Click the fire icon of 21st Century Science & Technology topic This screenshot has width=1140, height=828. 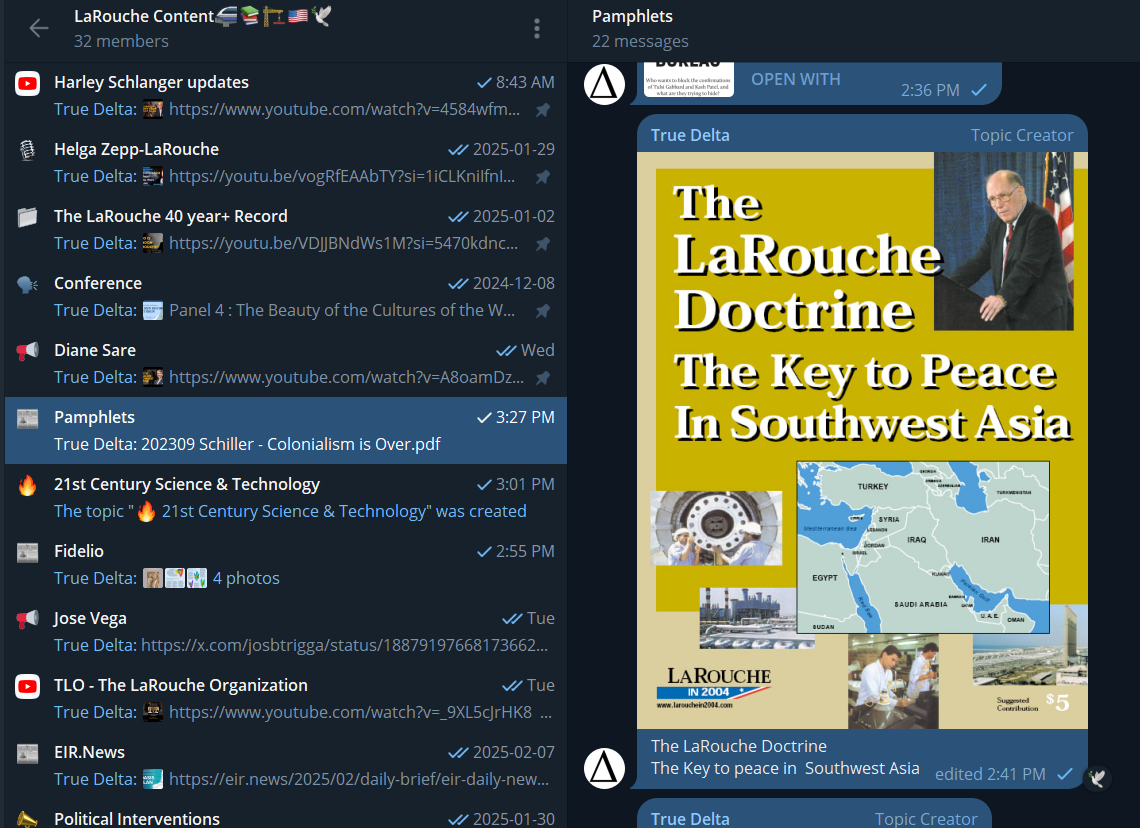pyautogui.click(x=28, y=486)
